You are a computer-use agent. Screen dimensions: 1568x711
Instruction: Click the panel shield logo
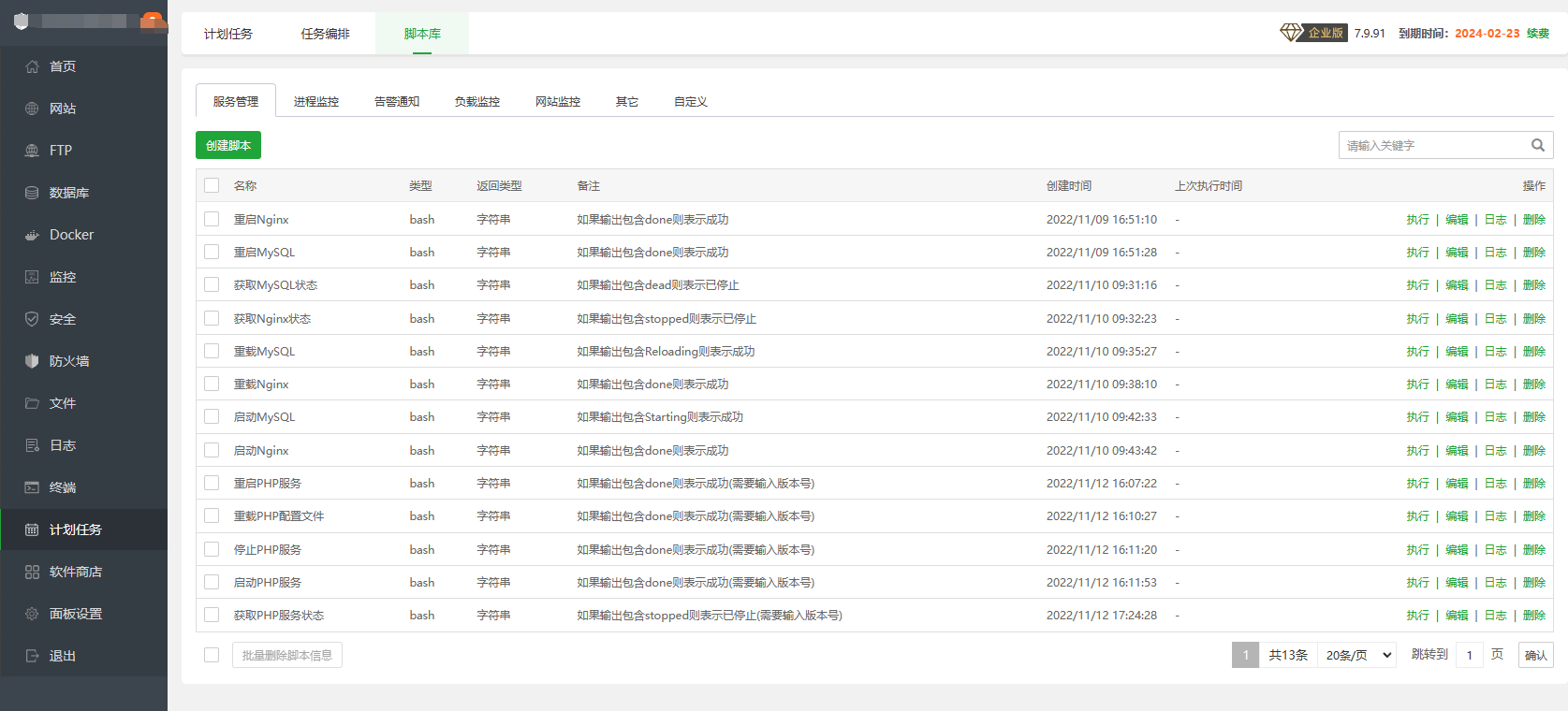[x=22, y=21]
